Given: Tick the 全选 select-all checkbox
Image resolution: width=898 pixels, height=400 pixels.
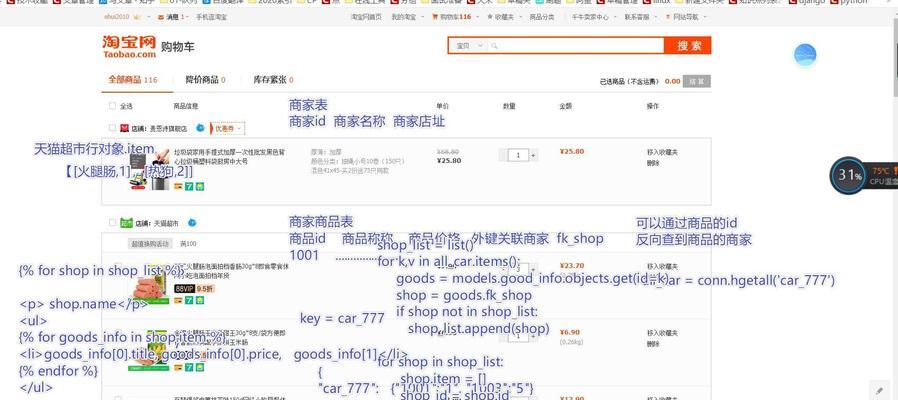Looking at the screenshot, I should [112, 106].
